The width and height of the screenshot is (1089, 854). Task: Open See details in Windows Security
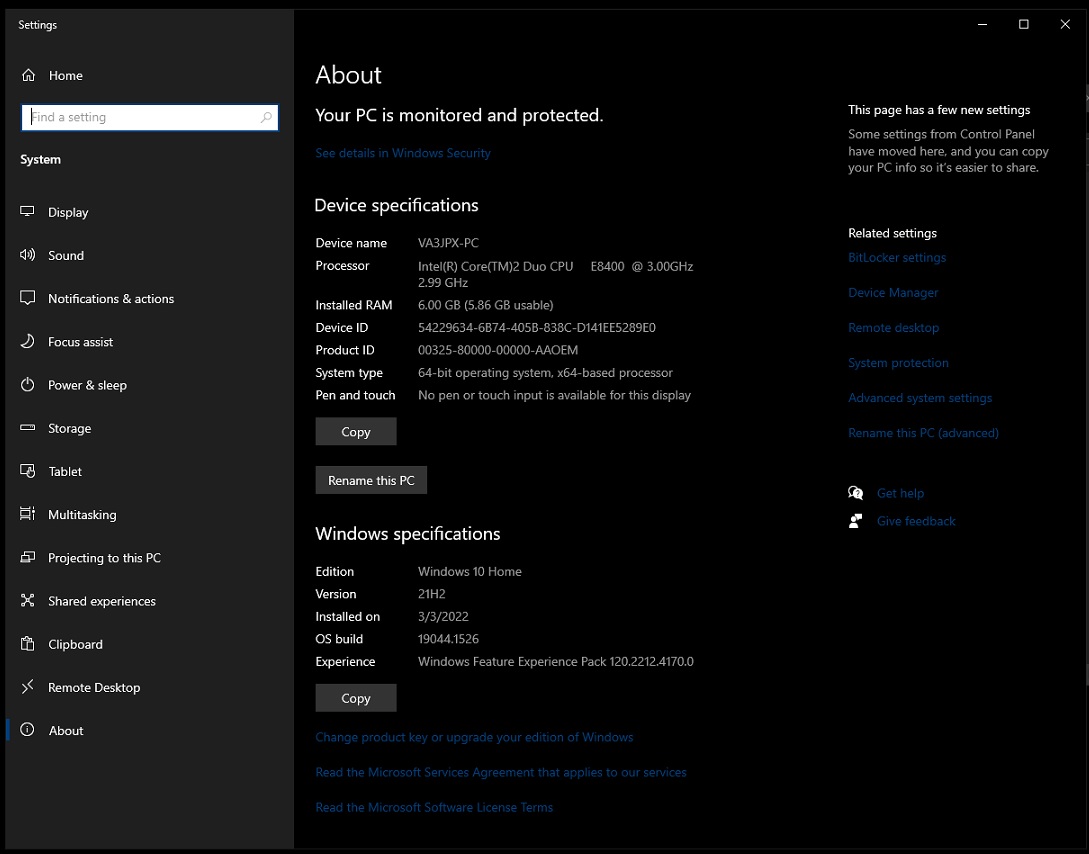coord(403,153)
